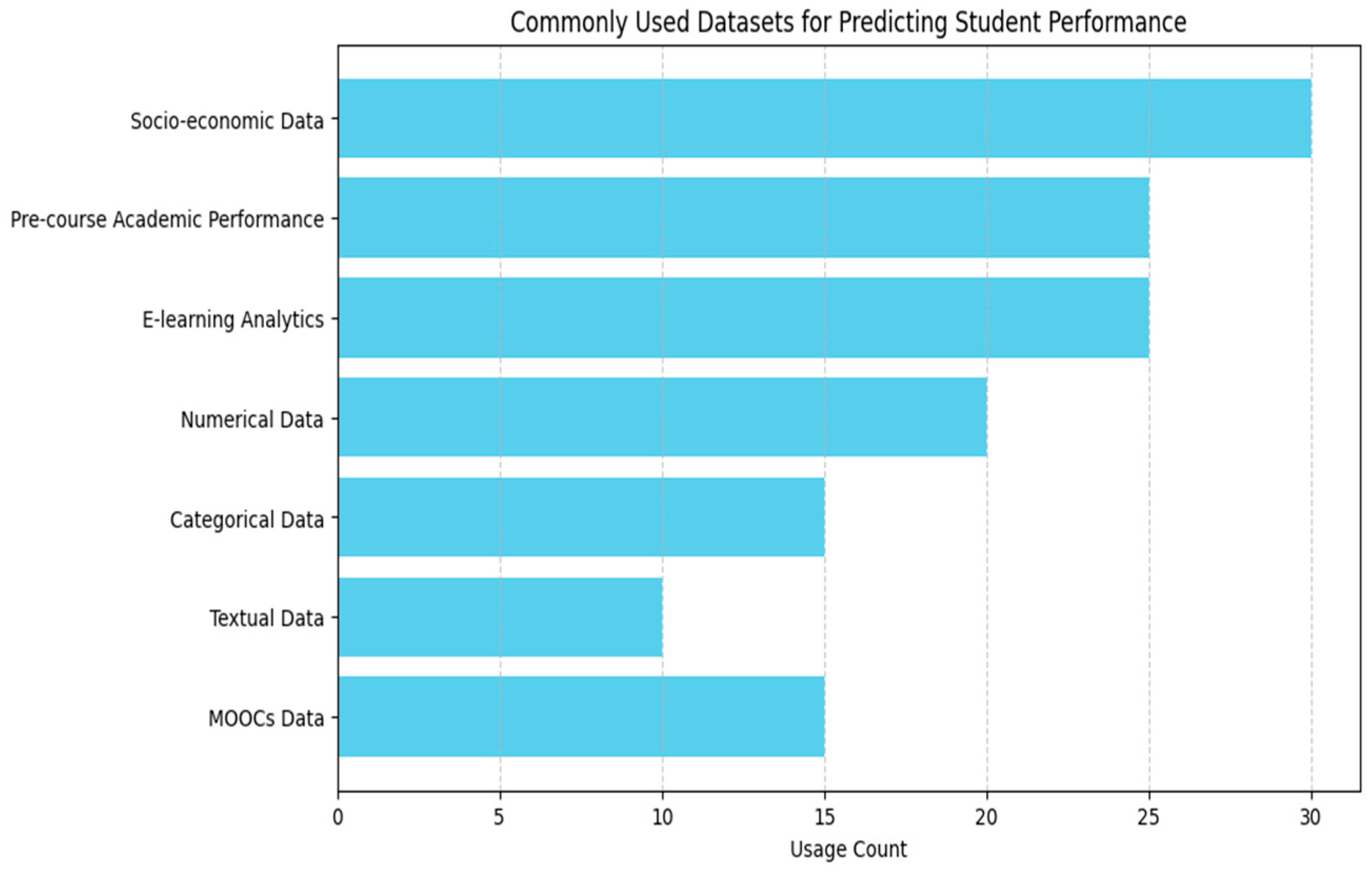
Task: Click the E-learning Analytics bar
Action: pyautogui.click(x=744, y=317)
